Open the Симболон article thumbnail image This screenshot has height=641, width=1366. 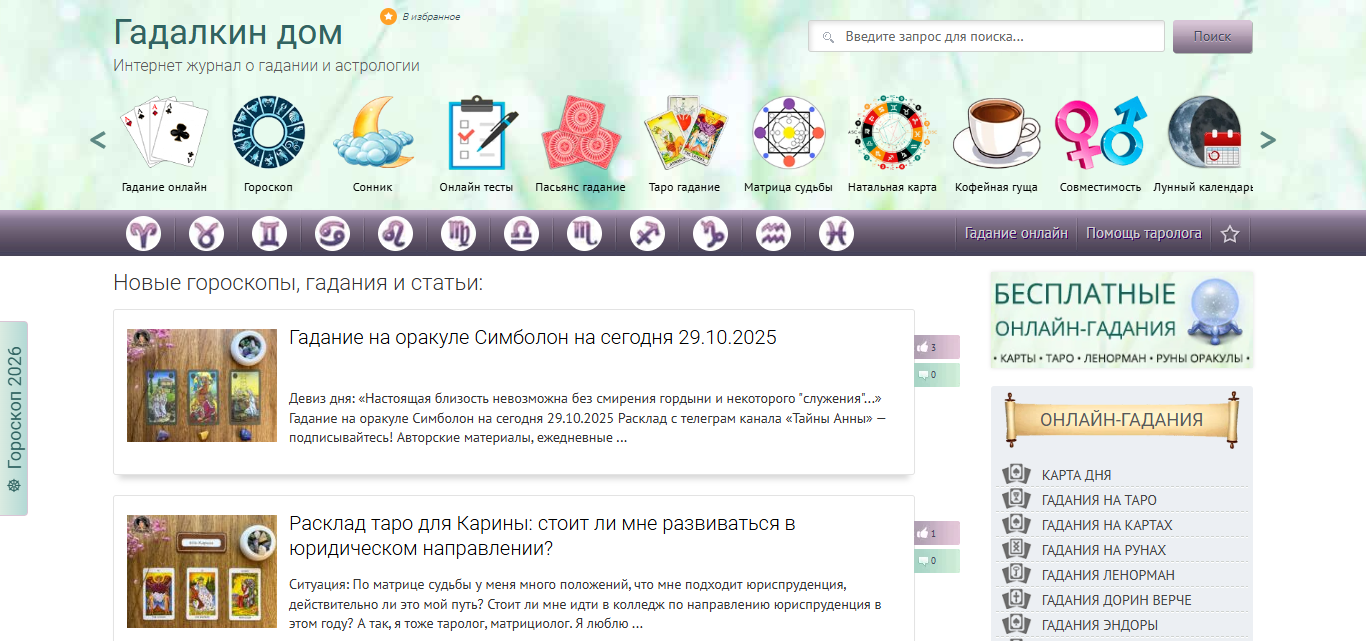[x=202, y=385]
